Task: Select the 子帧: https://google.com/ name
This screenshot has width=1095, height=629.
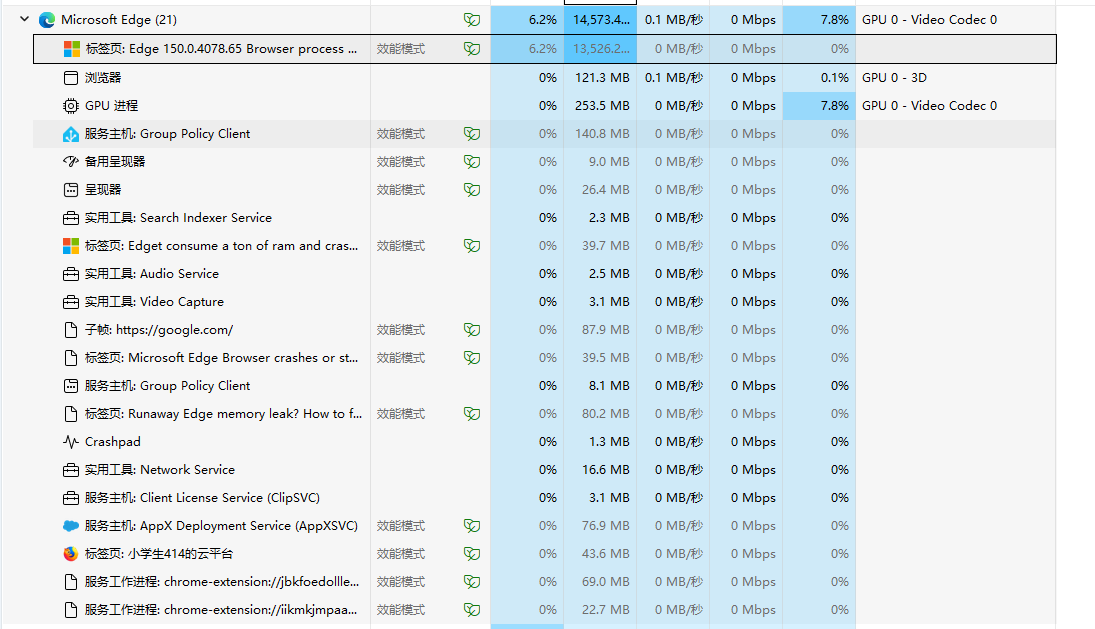Action: point(159,330)
